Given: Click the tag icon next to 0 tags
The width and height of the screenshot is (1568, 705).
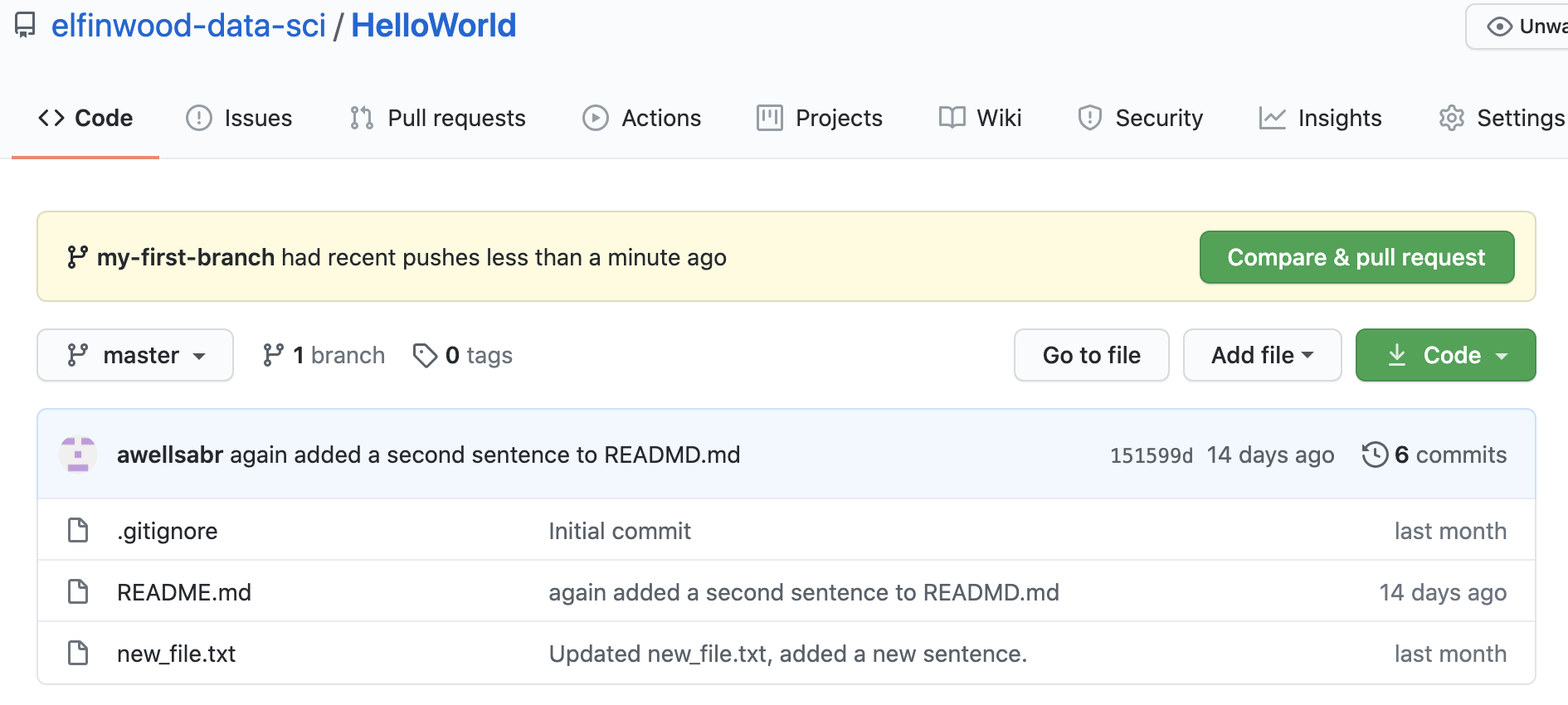Looking at the screenshot, I should tap(425, 355).
